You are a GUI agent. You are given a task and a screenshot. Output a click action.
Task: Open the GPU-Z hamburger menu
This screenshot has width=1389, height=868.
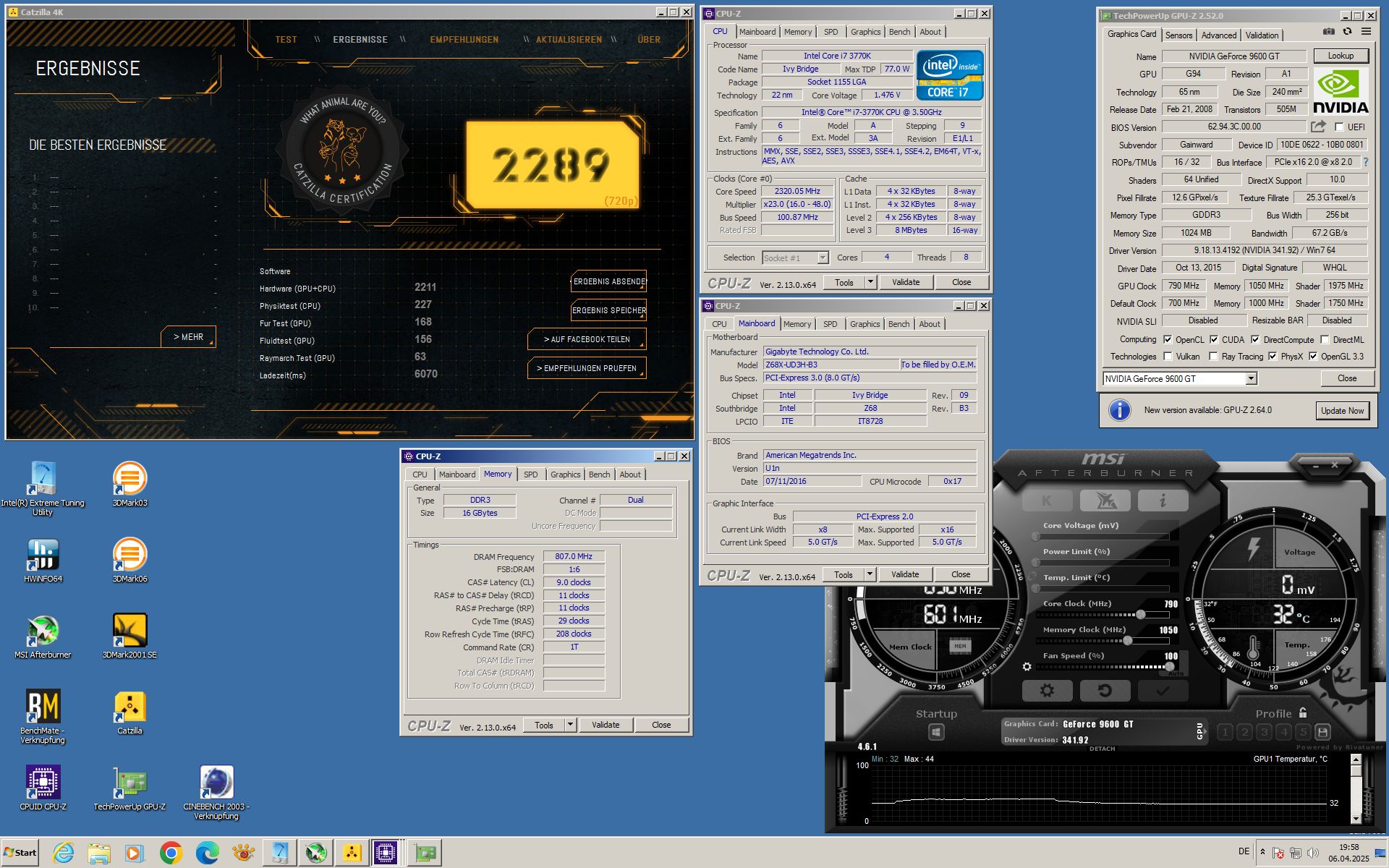coord(1366,32)
